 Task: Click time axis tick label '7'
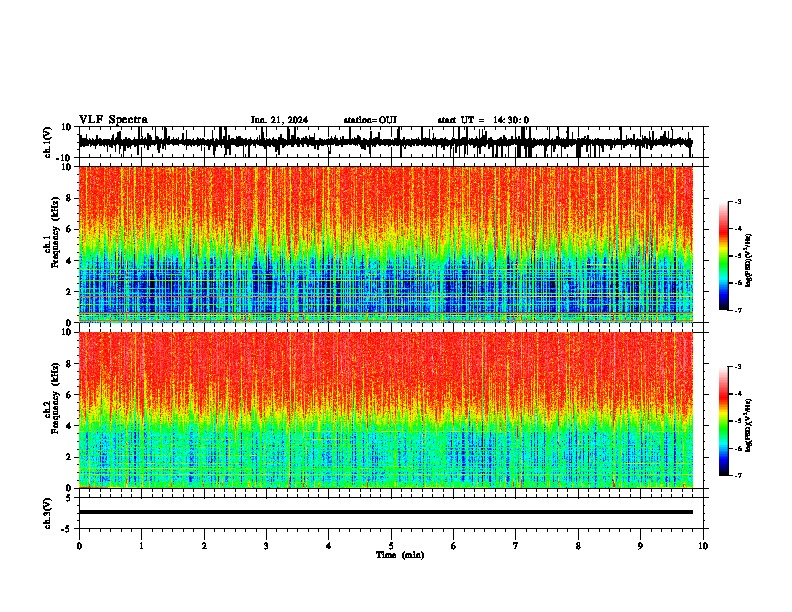click(x=516, y=546)
